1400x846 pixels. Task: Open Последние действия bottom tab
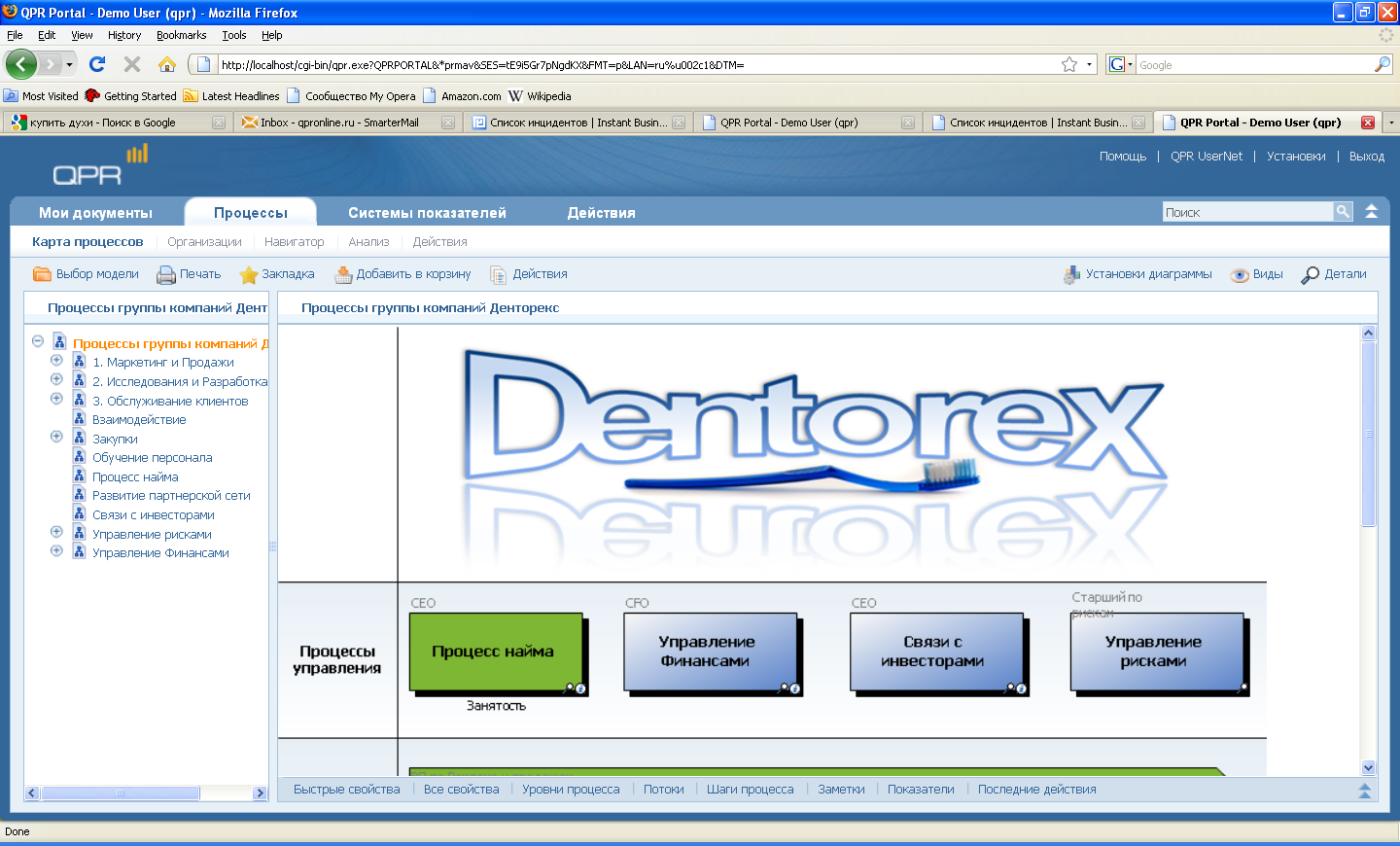point(1036,789)
